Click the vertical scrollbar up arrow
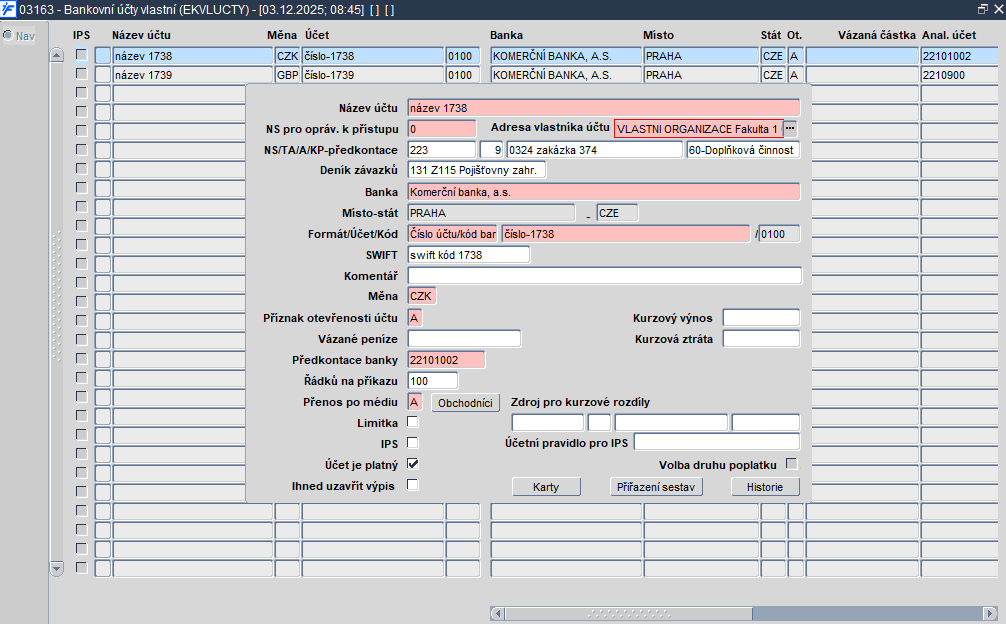This screenshot has width=1006, height=624. point(56,55)
